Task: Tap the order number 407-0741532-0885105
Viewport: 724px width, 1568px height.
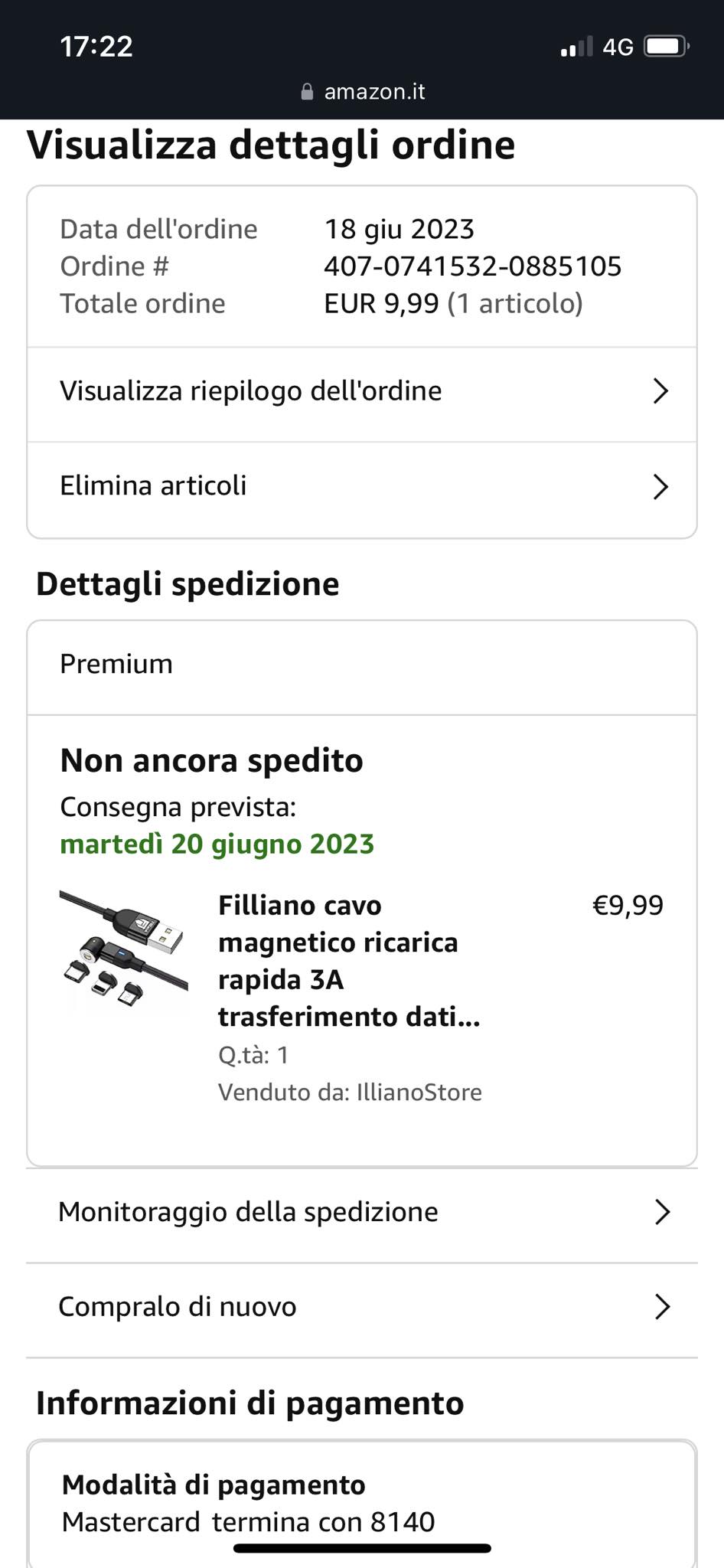Action: pyautogui.click(x=472, y=266)
